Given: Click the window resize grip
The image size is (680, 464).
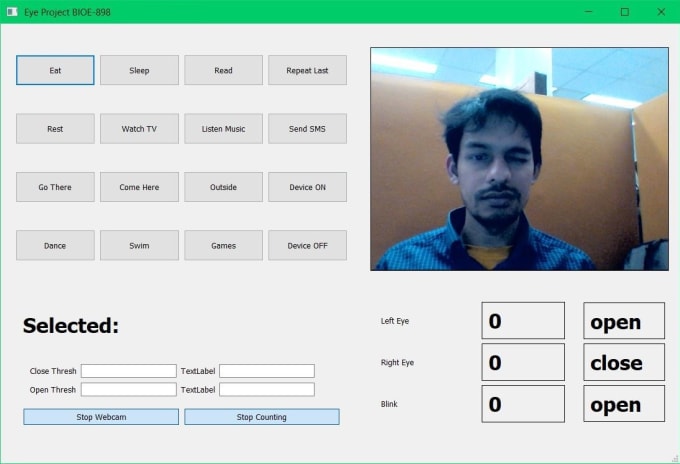Looking at the screenshot, I should coord(675,458).
